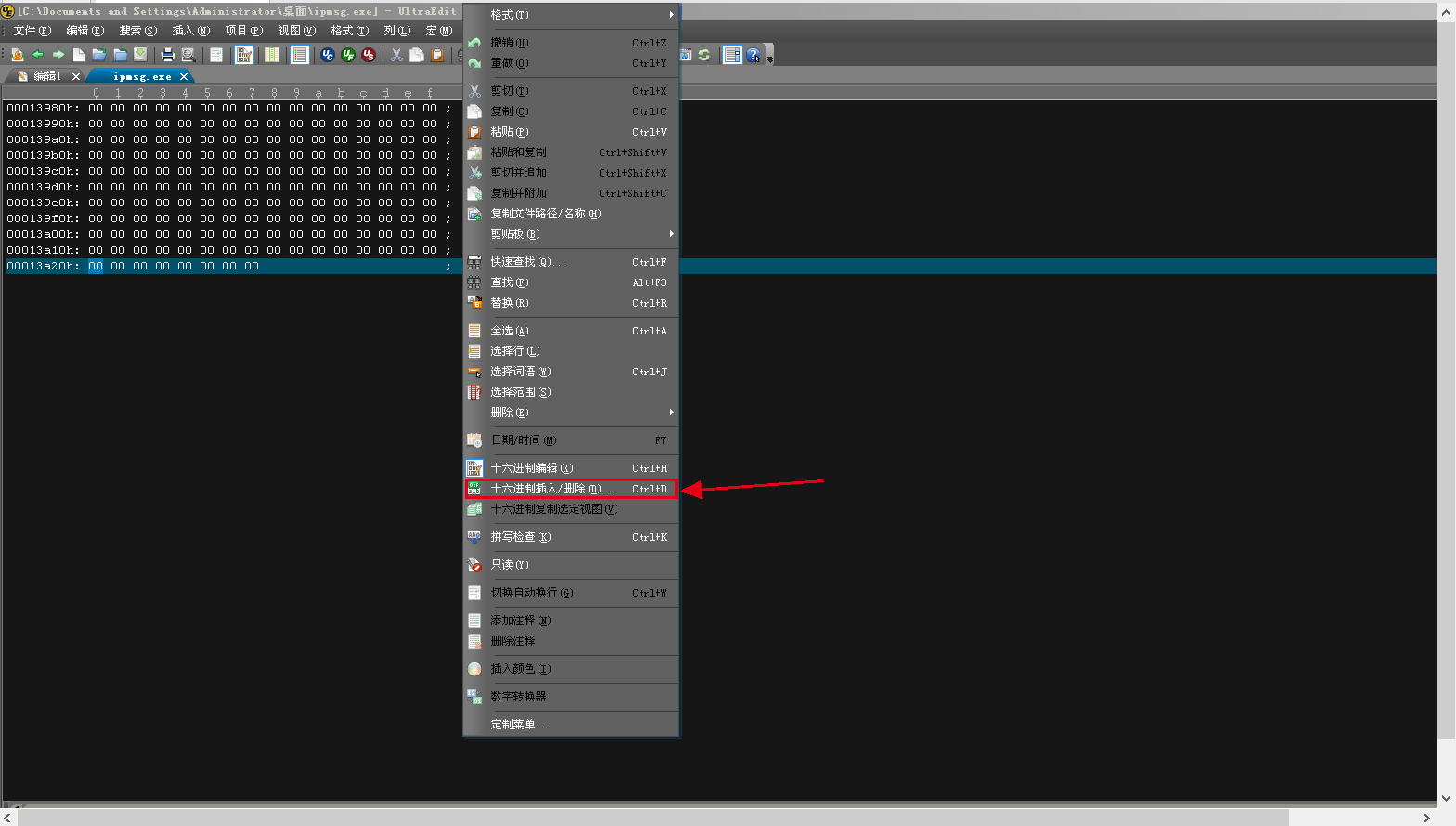Screen dimensions: 1456x826
Task: Create a new file via toolbar icon
Action: [x=79, y=55]
